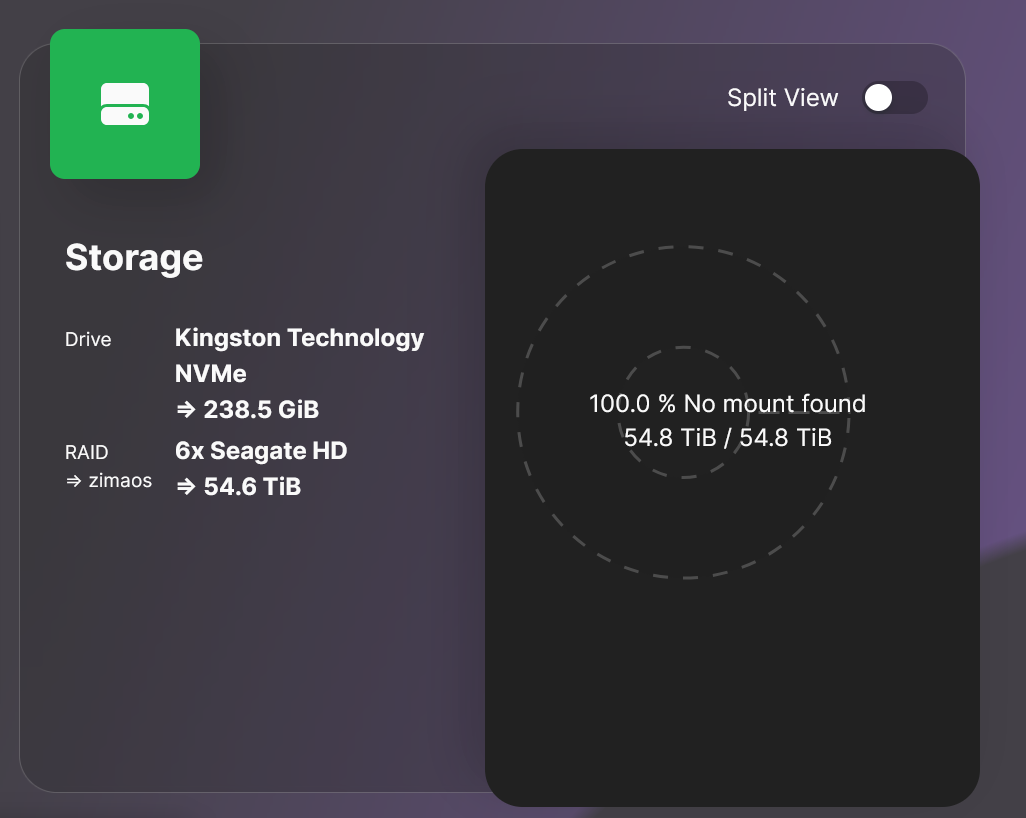
Task: Toggle the Split View switch
Action: [x=894, y=98]
